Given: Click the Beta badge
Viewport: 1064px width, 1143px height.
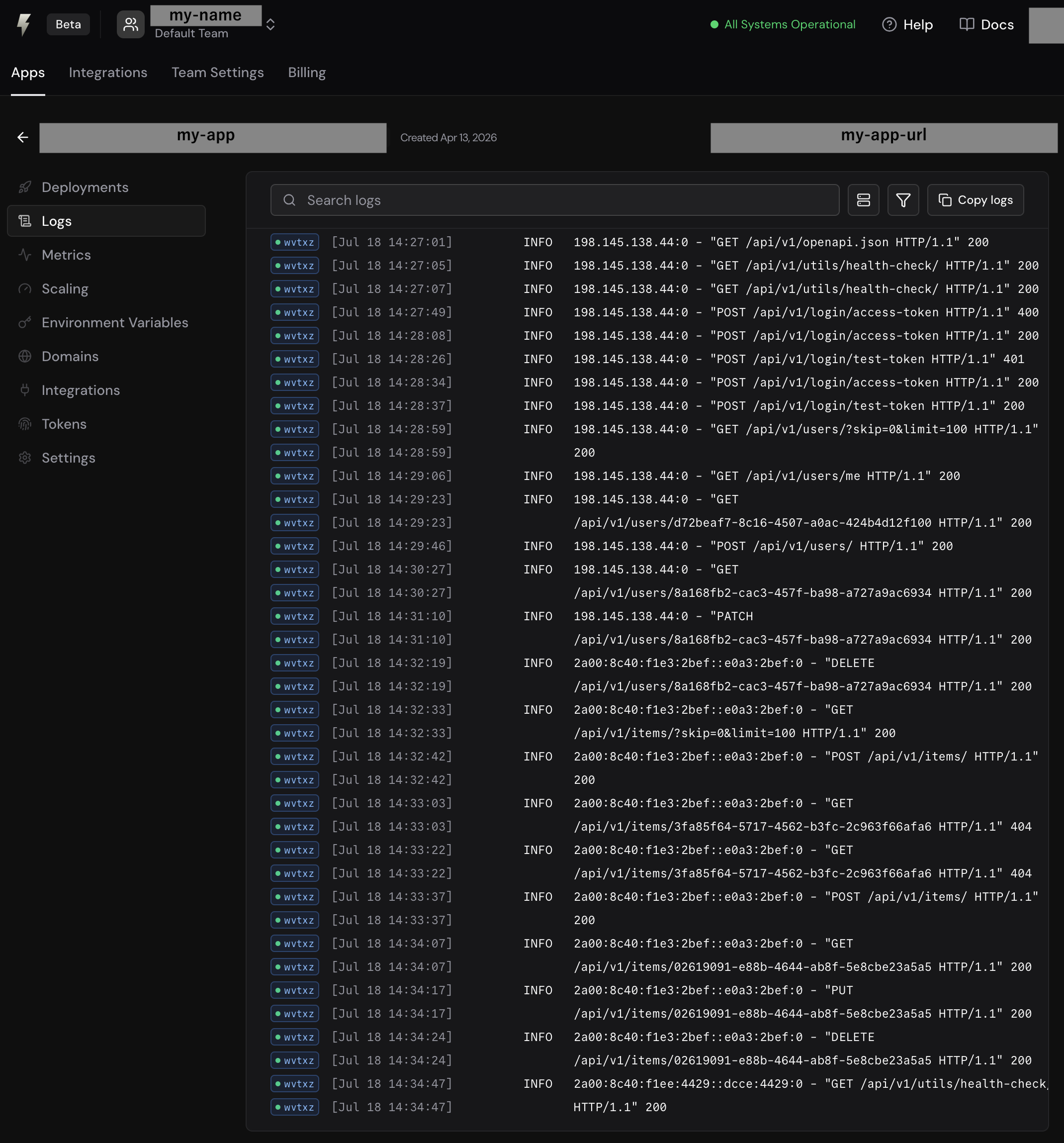Looking at the screenshot, I should 69,25.
